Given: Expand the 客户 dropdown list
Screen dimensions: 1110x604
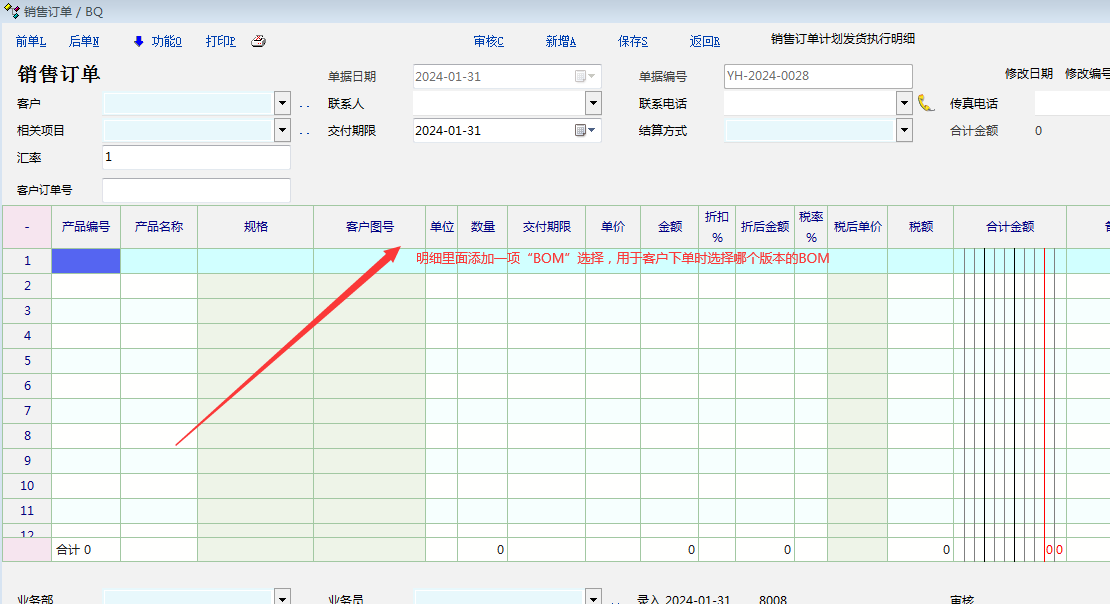Looking at the screenshot, I should (282, 103).
